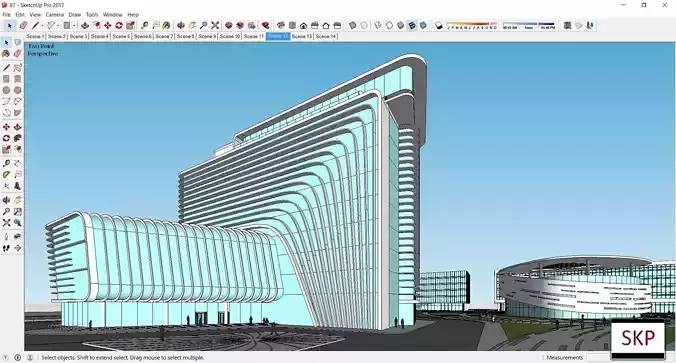
Task: Click the Geo-location status bar icon
Action: click(x=6, y=357)
